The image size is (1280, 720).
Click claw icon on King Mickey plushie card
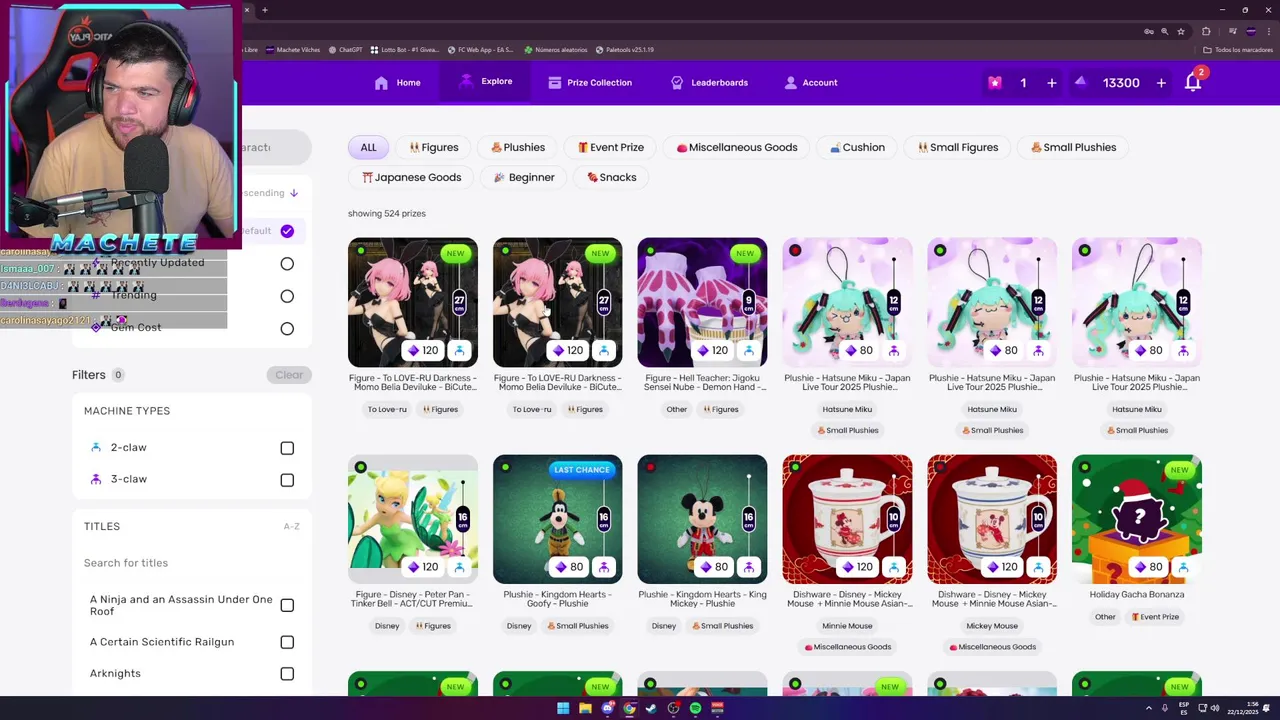[749, 567]
